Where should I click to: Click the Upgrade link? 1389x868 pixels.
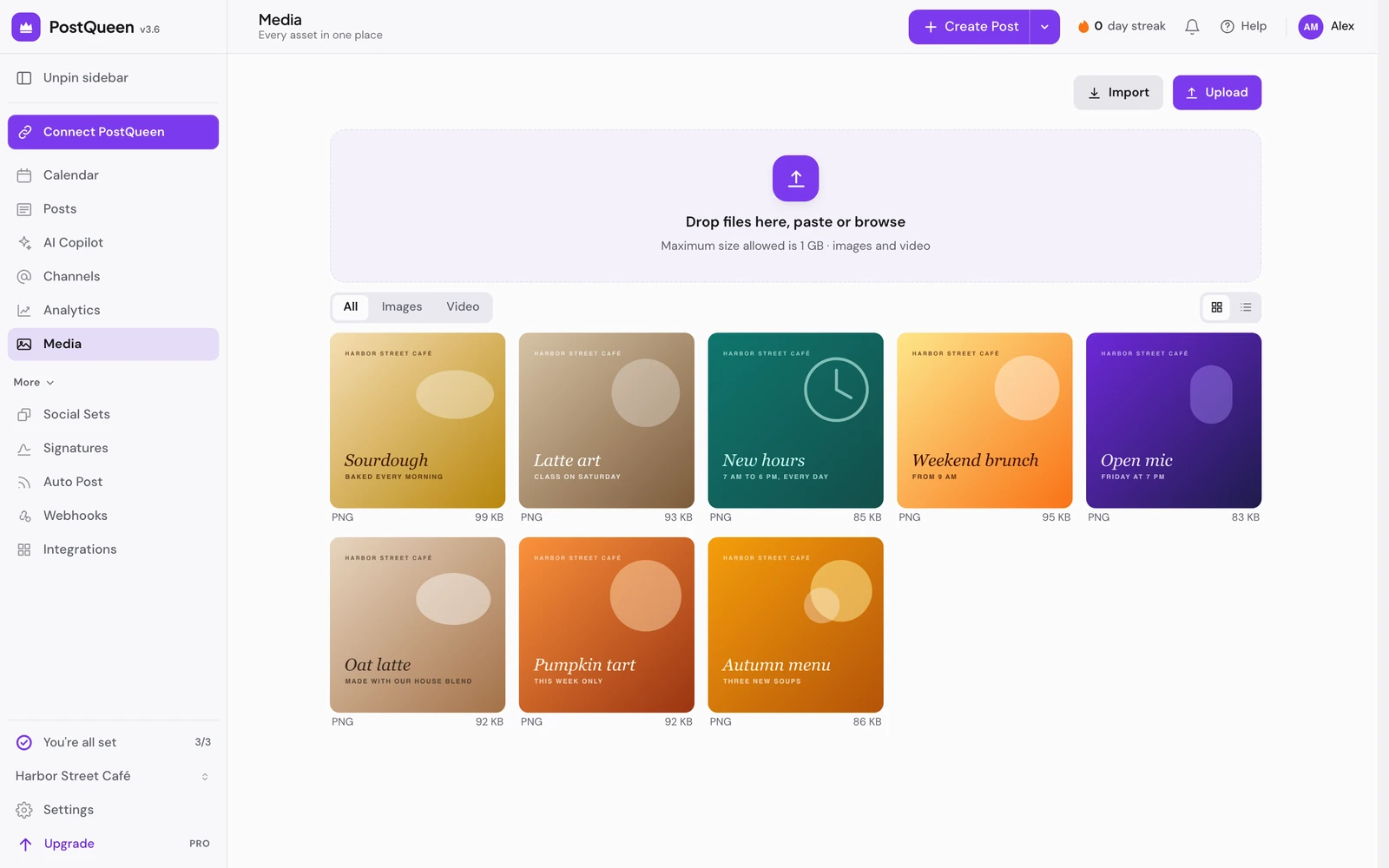[x=69, y=844]
